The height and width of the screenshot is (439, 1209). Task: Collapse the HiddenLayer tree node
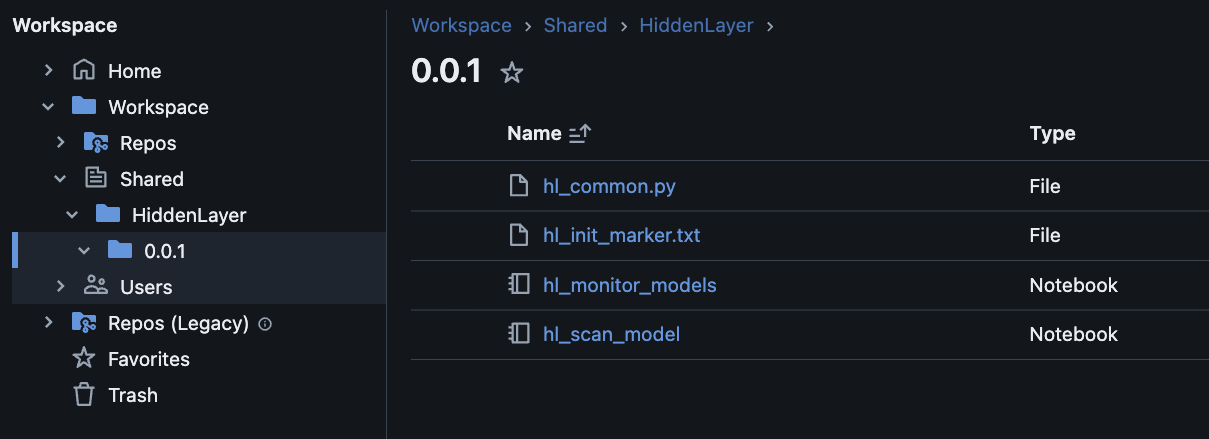[x=72, y=214]
